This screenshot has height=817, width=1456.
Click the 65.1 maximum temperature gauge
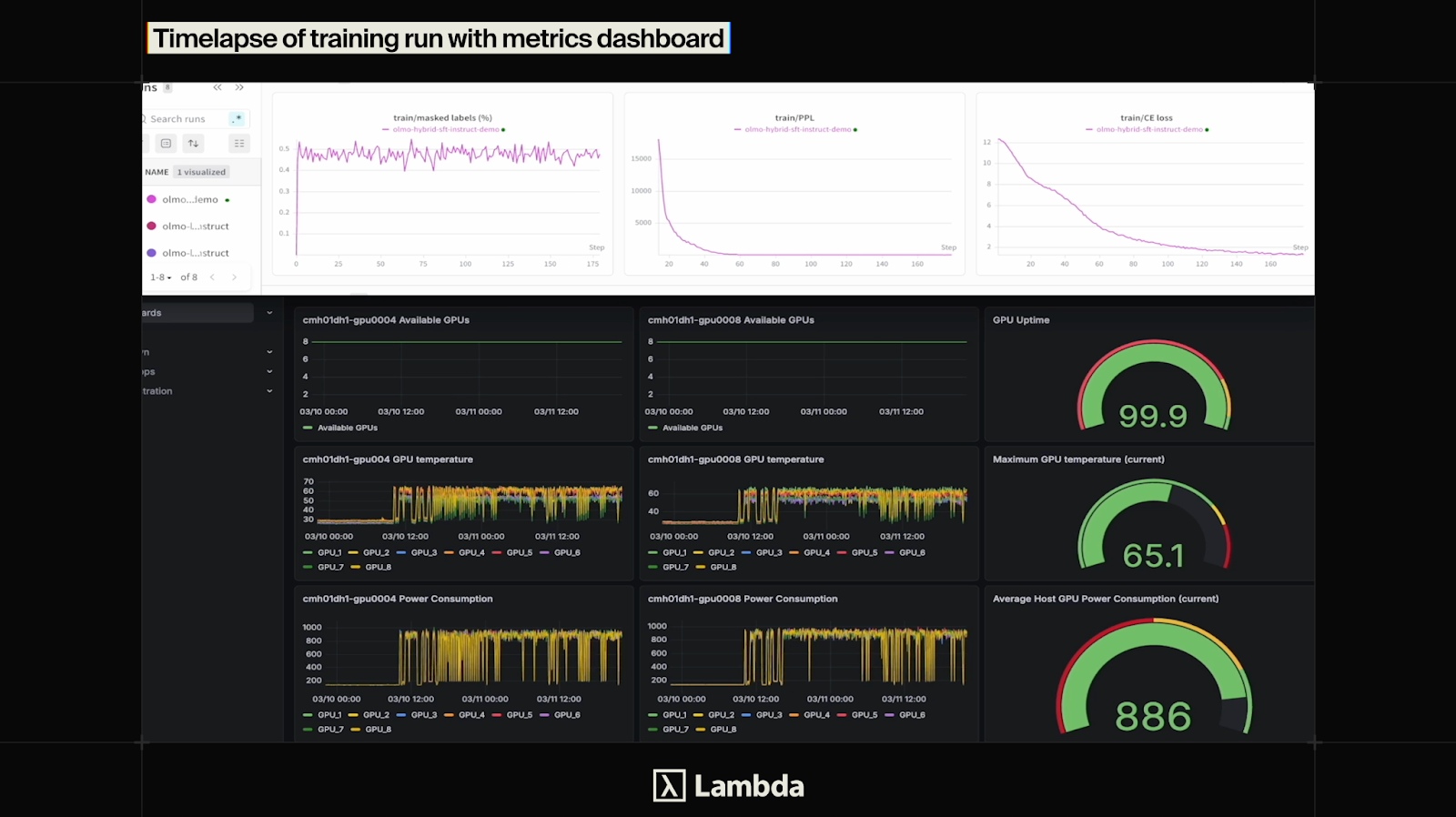(1153, 525)
